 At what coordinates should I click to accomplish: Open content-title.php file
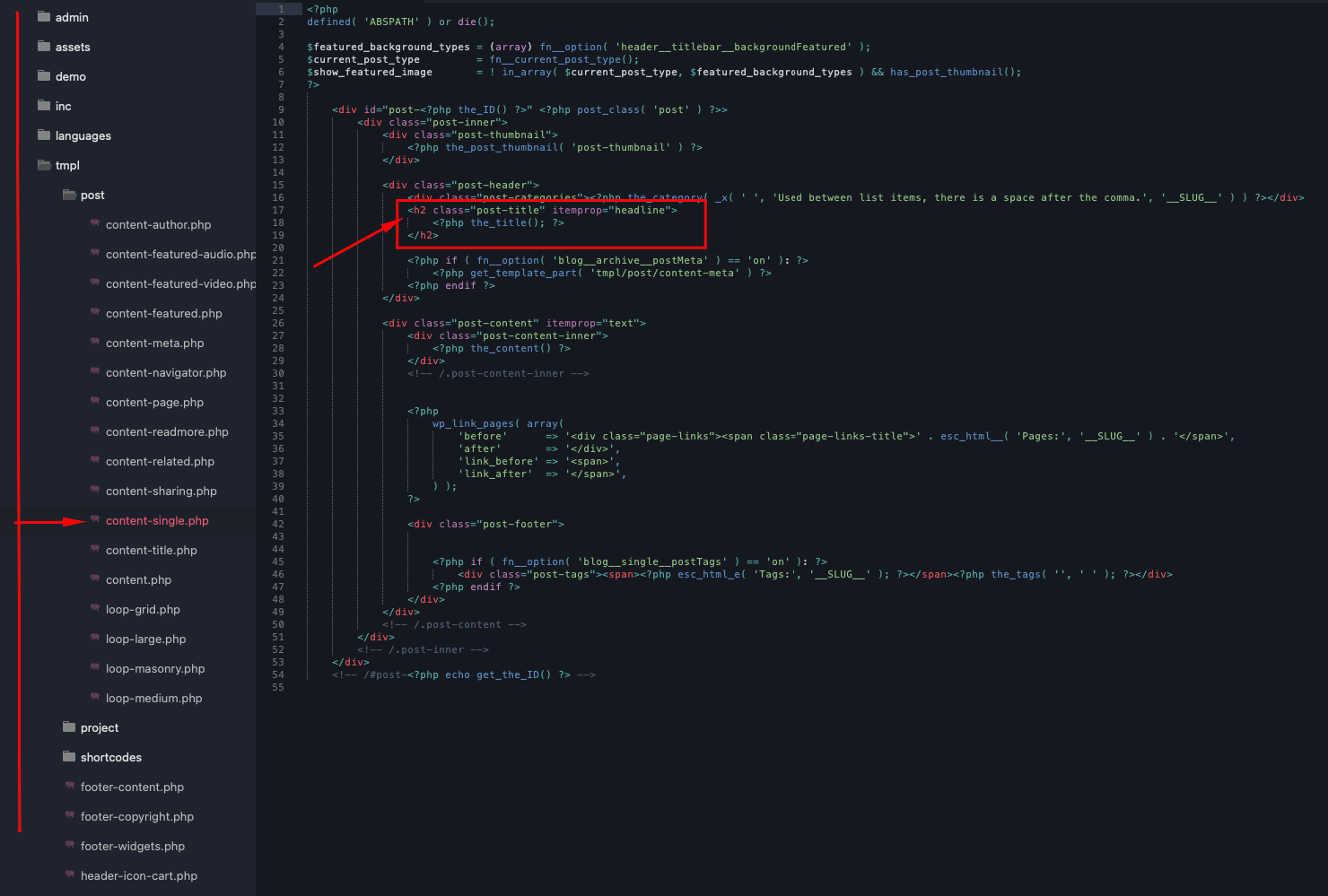click(x=152, y=550)
